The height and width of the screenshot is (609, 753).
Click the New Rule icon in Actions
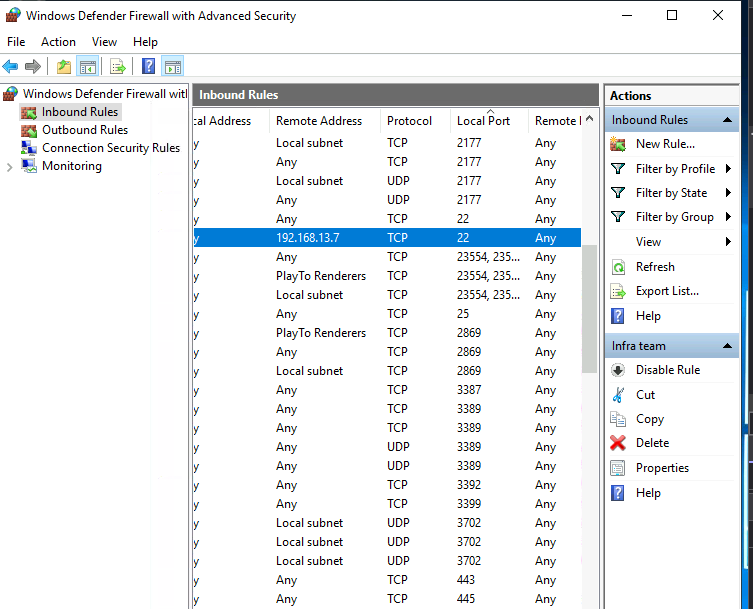618,144
